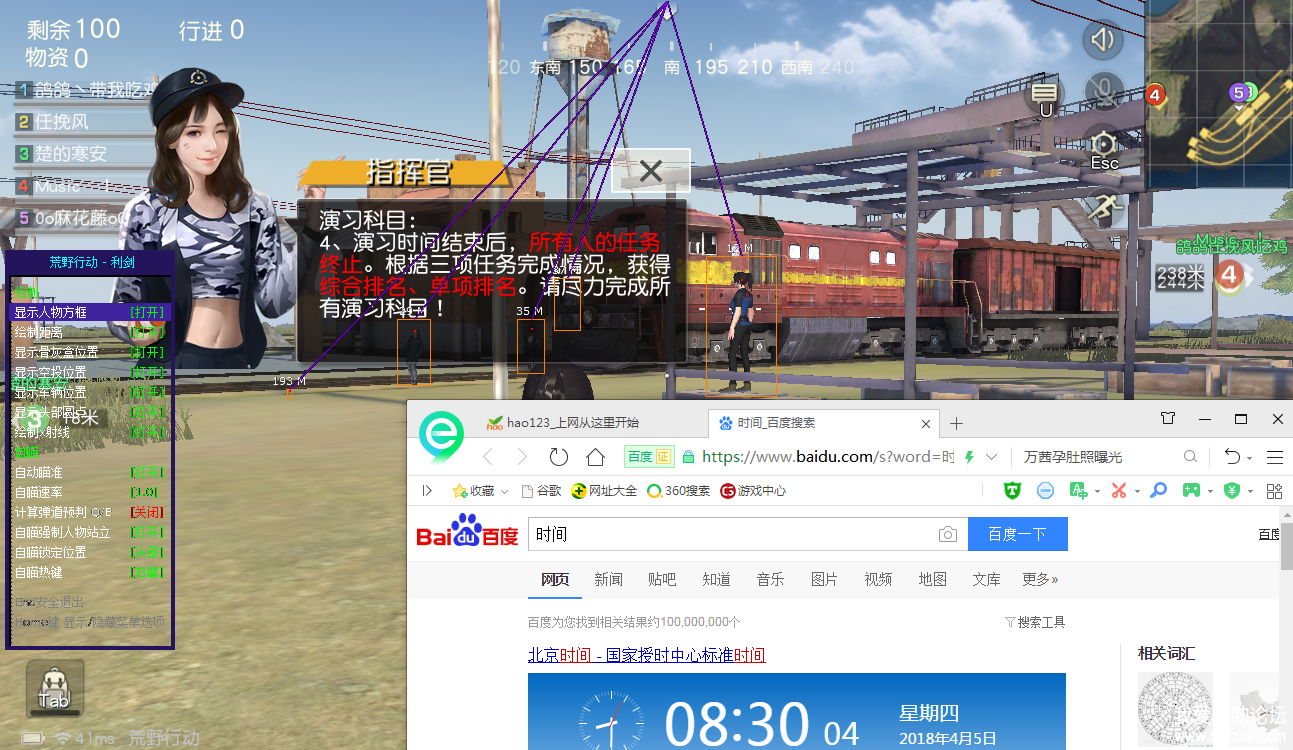Click the camera image-search icon in Baidu
This screenshot has width=1293, height=750.
pos(947,534)
